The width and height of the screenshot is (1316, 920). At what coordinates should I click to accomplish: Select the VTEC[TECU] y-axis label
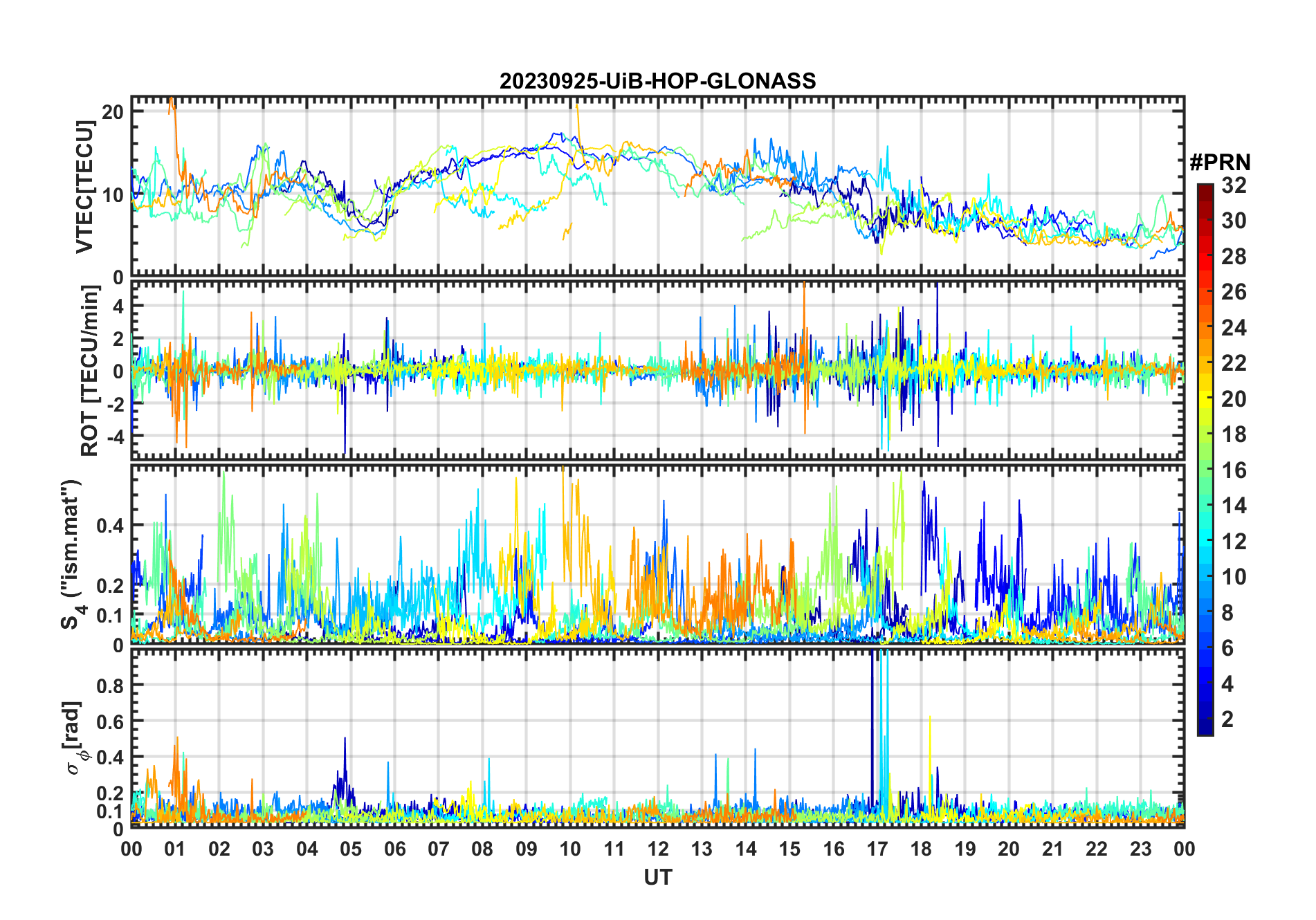coord(84,187)
